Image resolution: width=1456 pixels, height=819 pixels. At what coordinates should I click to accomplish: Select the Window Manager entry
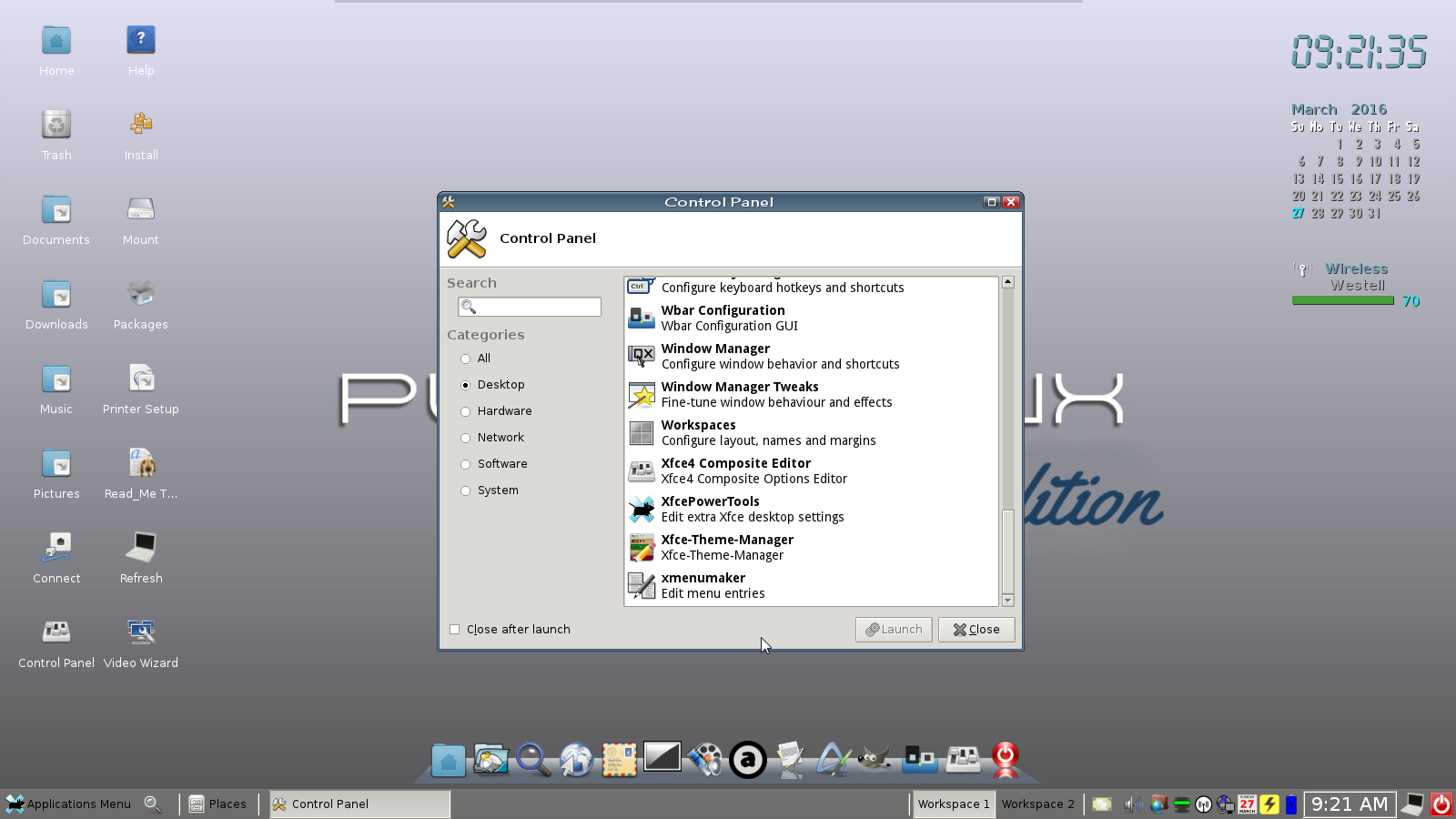[x=812, y=356]
